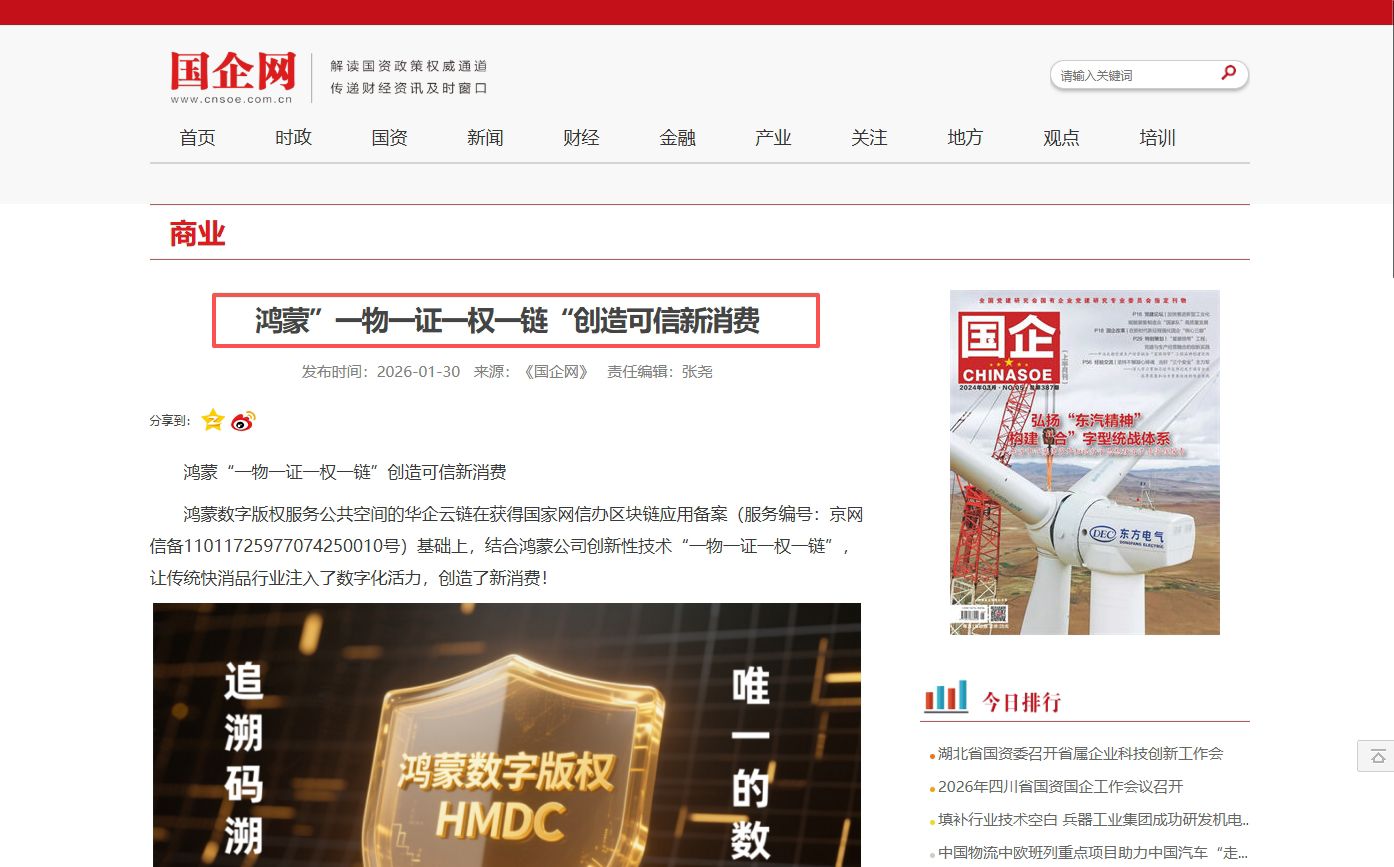Open the 财经 menu item
Image resolution: width=1394 pixels, height=867 pixels.
[x=581, y=138]
